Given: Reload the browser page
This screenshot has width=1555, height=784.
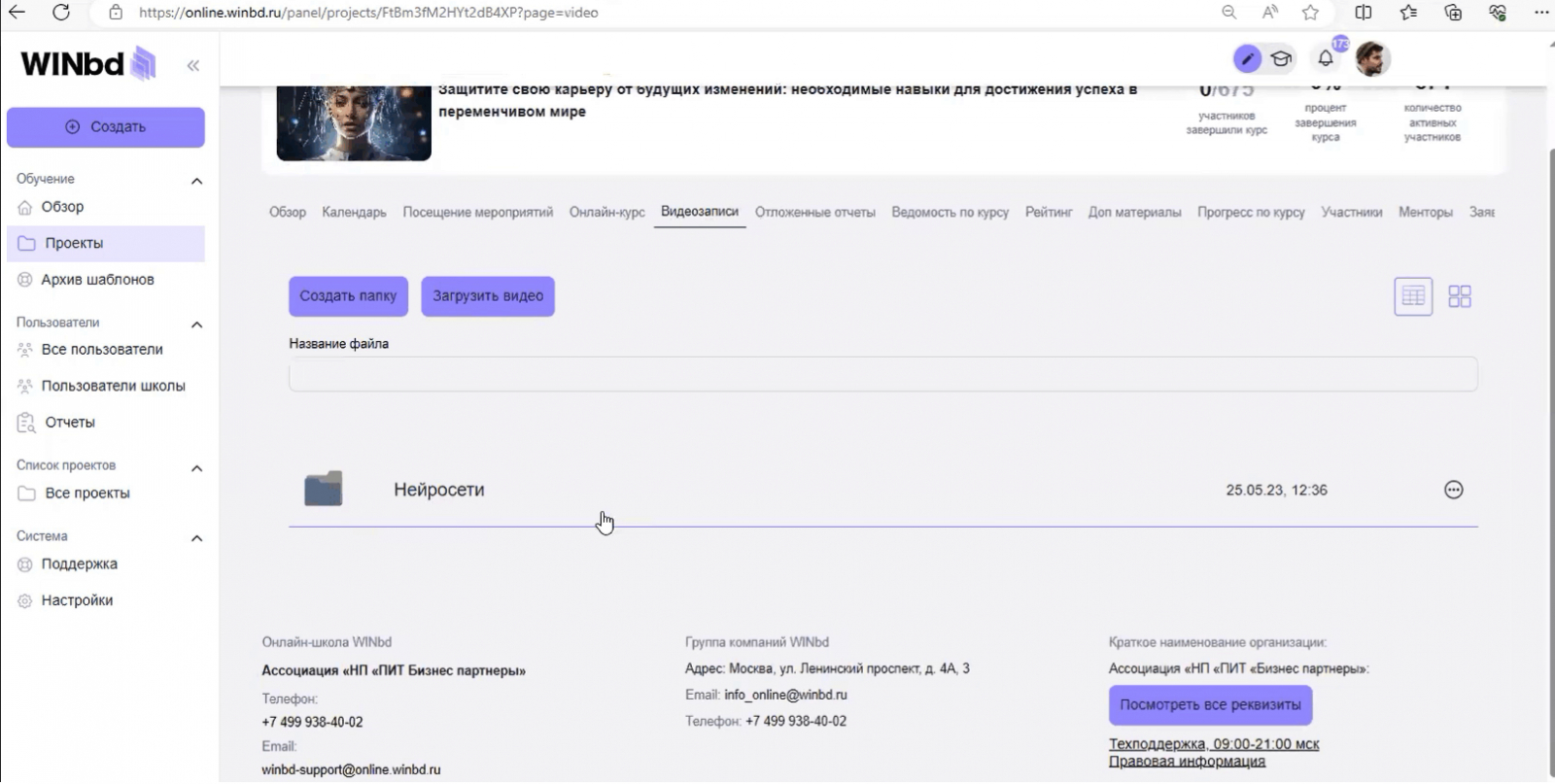Looking at the screenshot, I should coord(61,13).
